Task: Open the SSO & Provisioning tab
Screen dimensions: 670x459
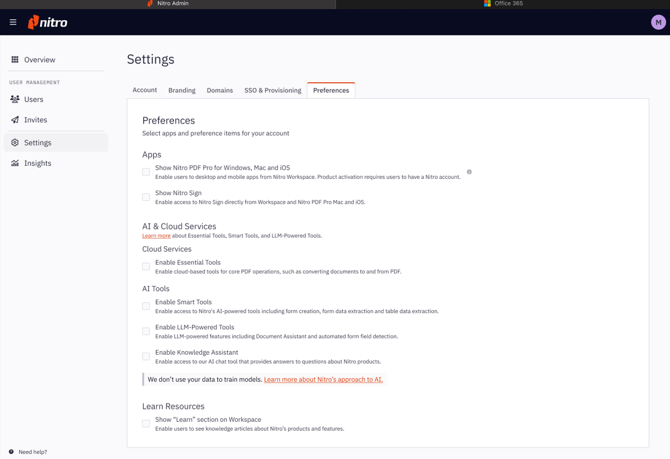Action: tap(273, 90)
